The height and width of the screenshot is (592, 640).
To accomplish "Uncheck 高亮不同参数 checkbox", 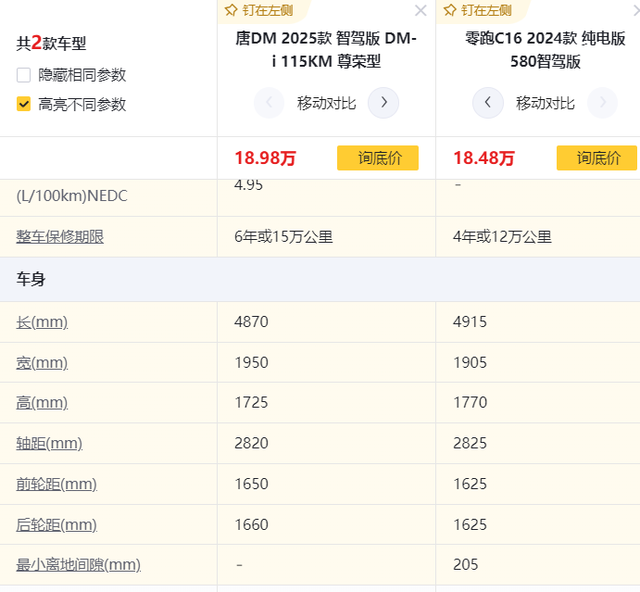I will pos(24,104).
